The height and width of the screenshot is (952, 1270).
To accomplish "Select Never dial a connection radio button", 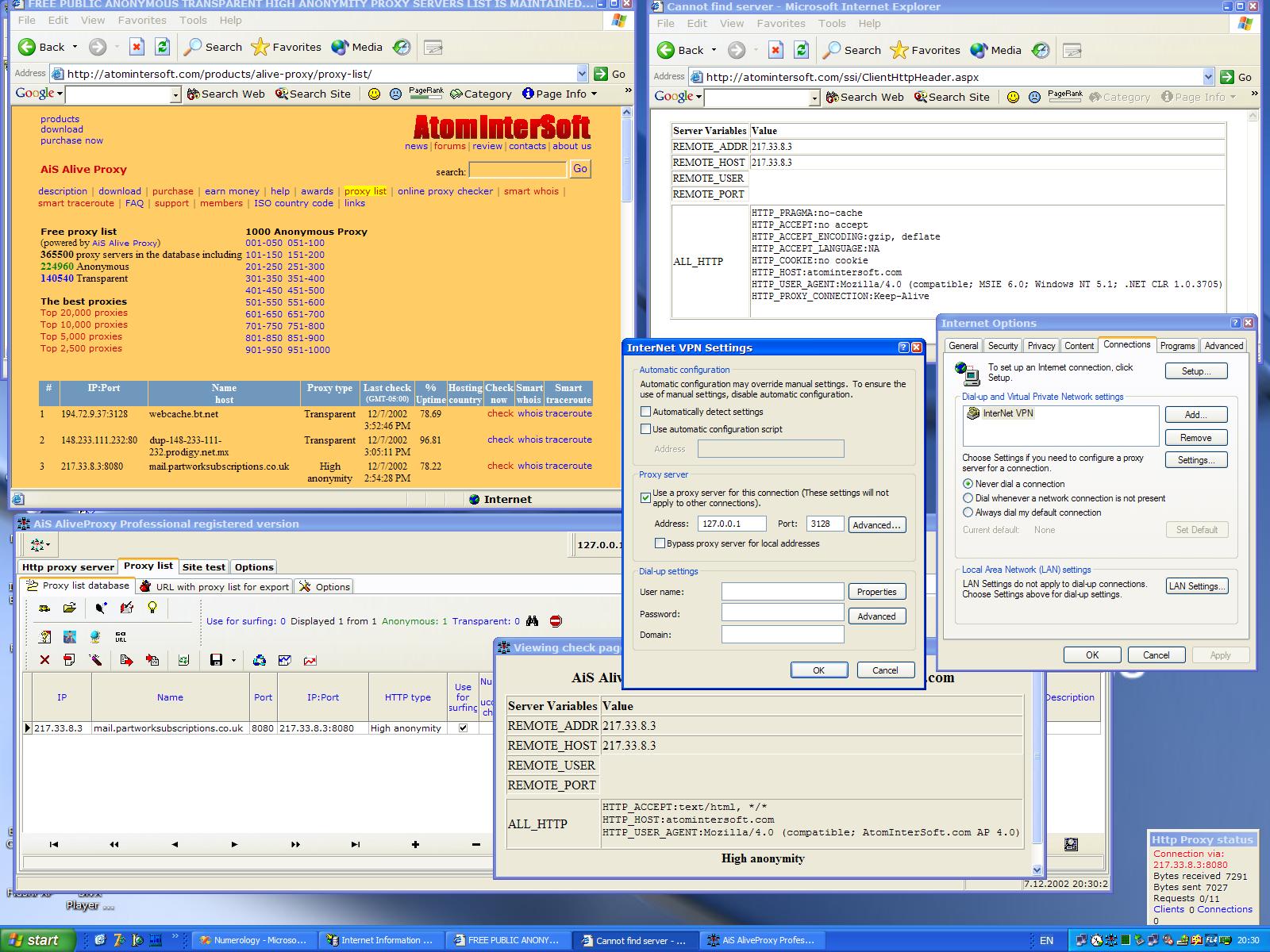I will pyautogui.click(x=968, y=484).
